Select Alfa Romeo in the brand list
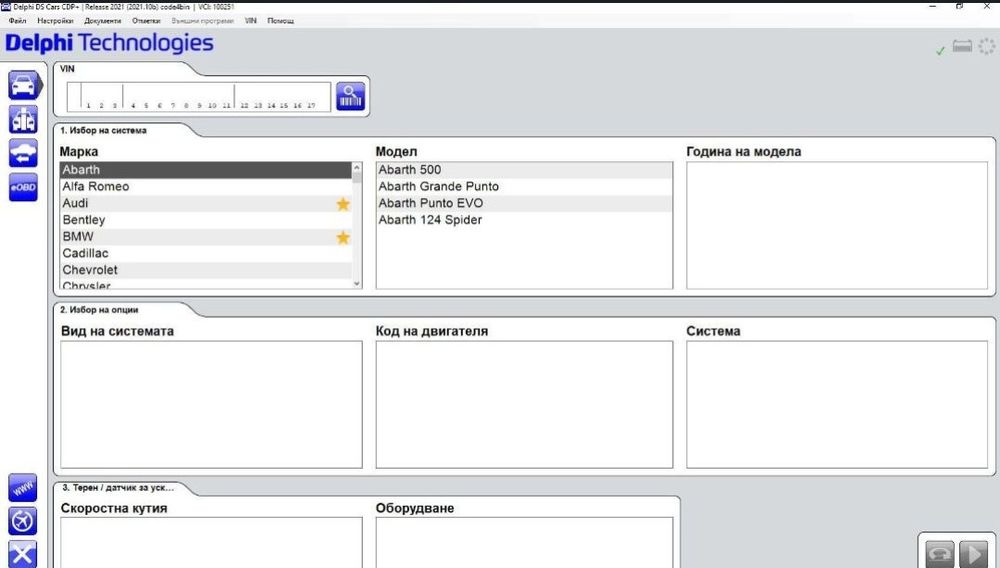 [x=205, y=186]
